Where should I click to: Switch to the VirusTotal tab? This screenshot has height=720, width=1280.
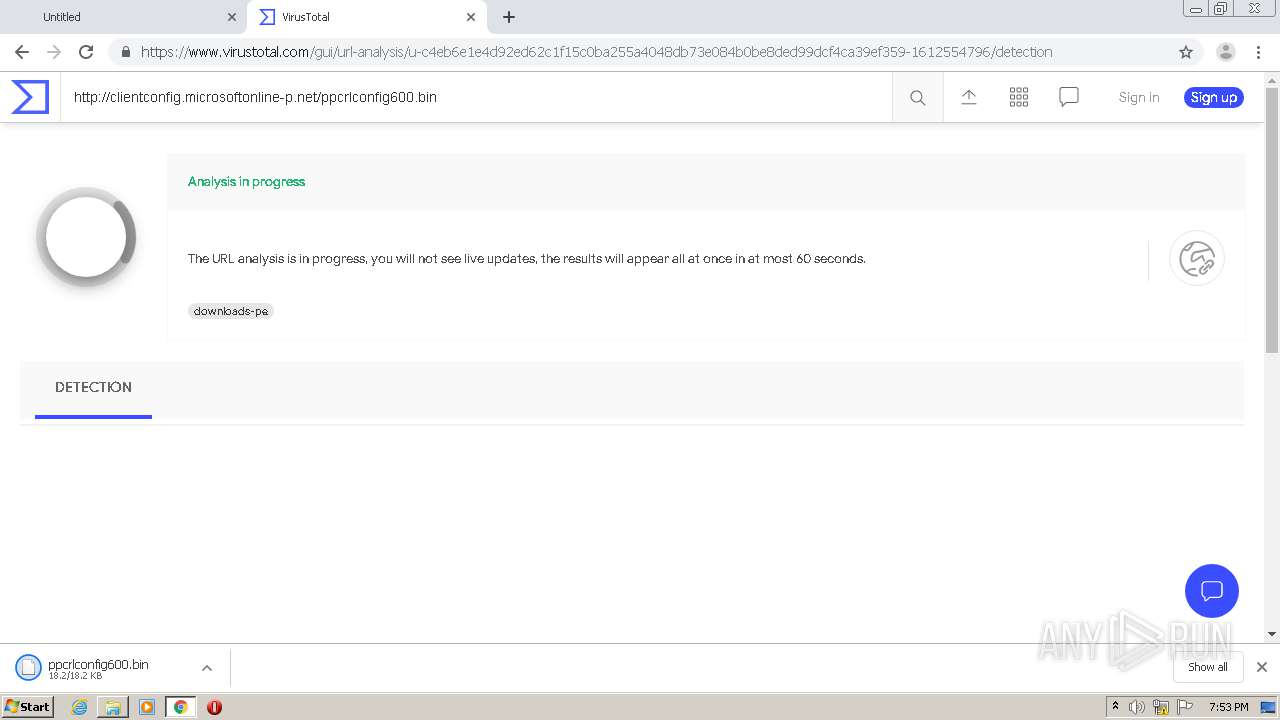(x=366, y=17)
